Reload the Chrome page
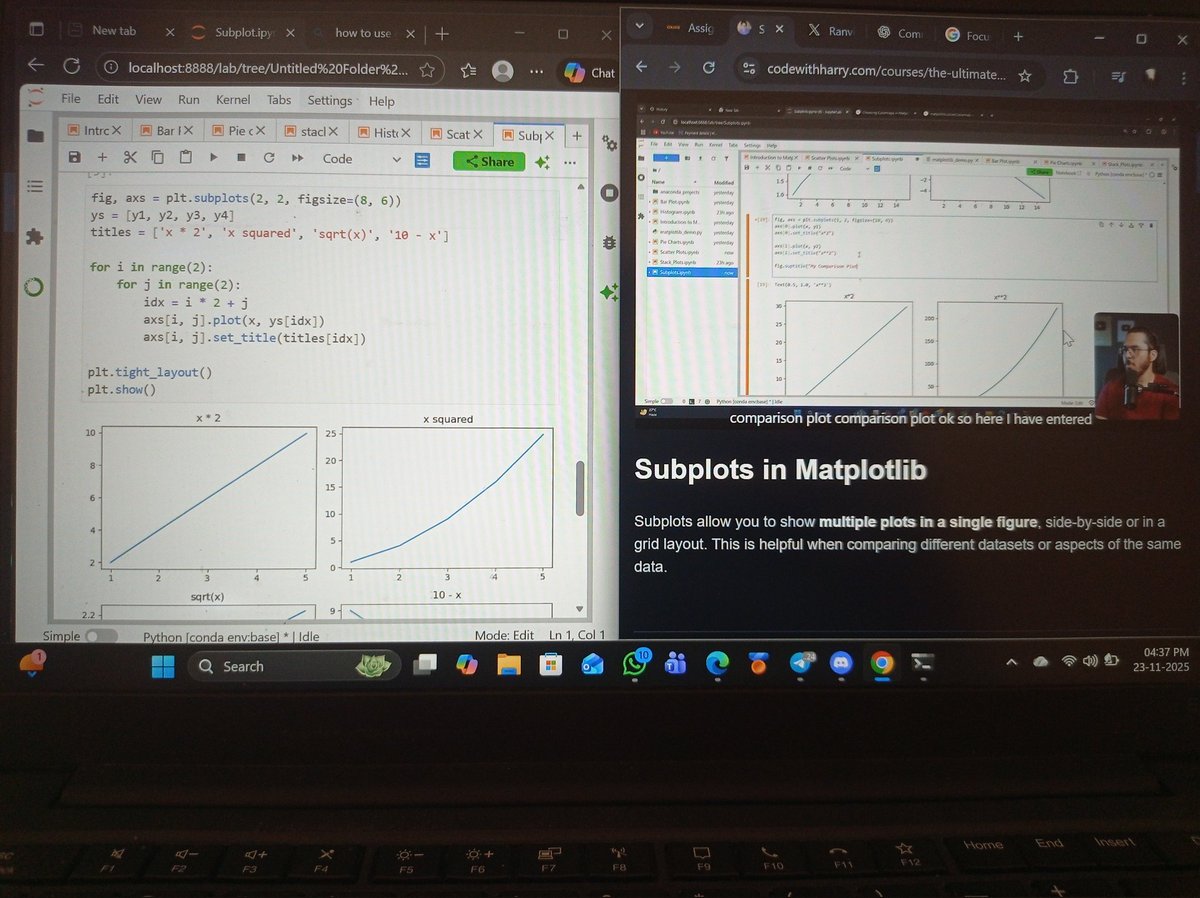This screenshot has height=898, width=1200. (708, 67)
